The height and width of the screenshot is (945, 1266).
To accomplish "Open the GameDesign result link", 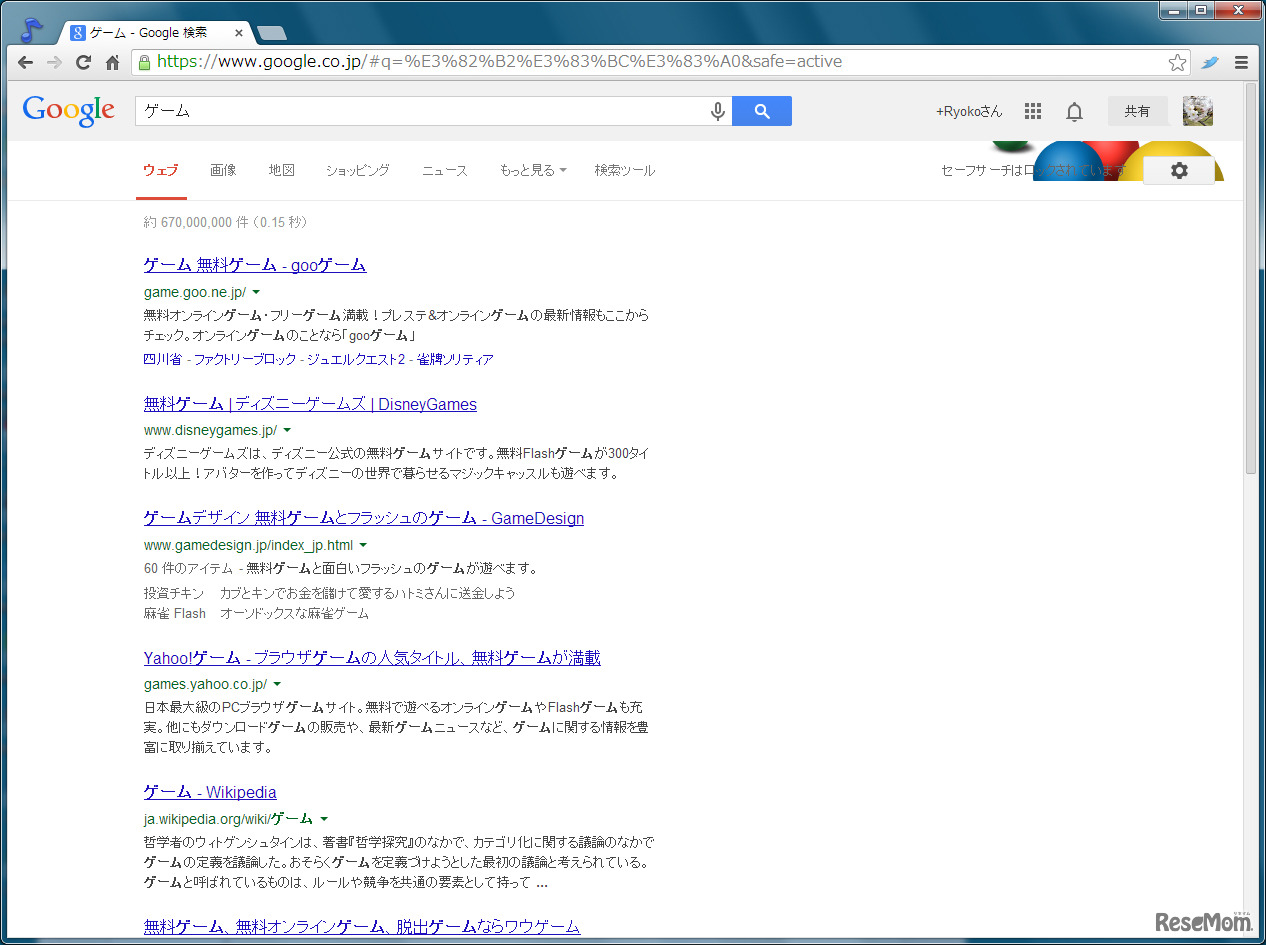I will [x=364, y=518].
